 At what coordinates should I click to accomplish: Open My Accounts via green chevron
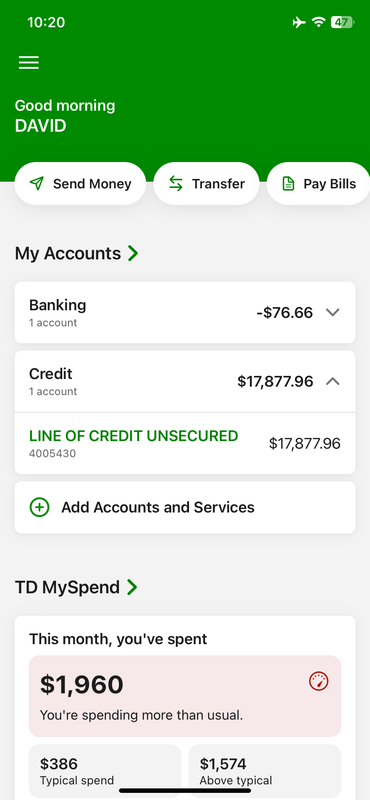pyautogui.click(x=133, y=253)
